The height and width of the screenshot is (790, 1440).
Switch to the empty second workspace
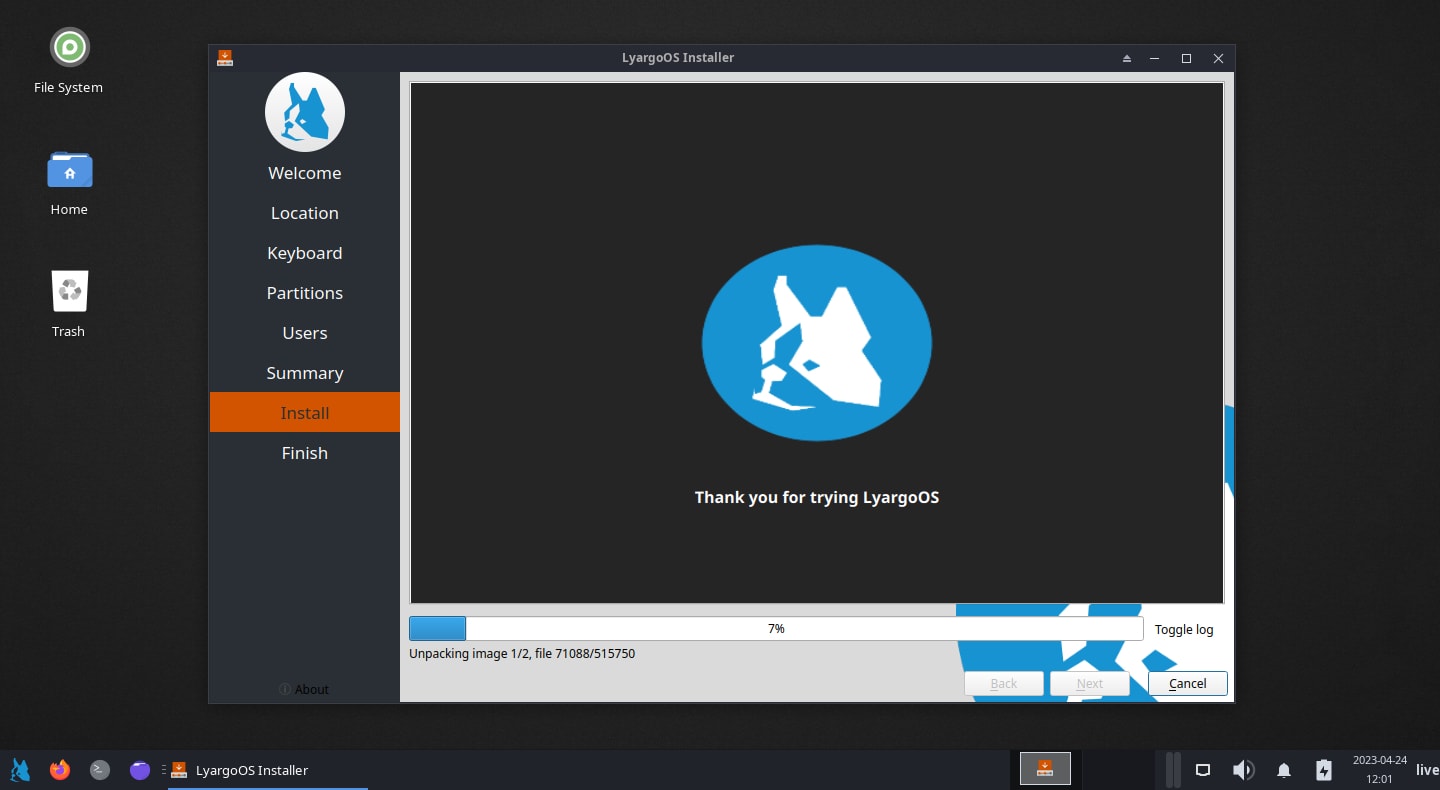click(x=1118, y=768)
